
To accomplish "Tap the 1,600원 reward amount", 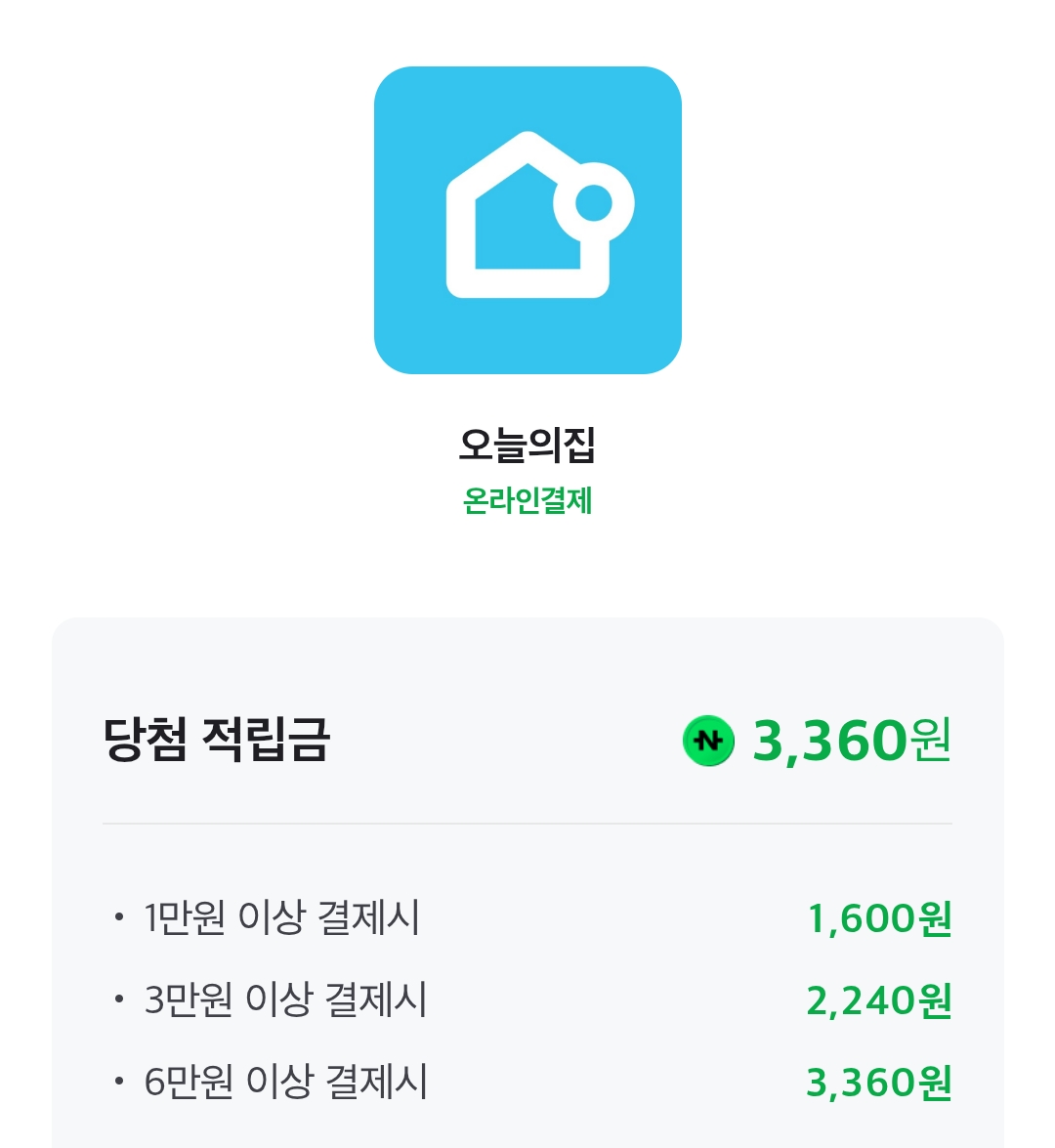I will [879, 918].
